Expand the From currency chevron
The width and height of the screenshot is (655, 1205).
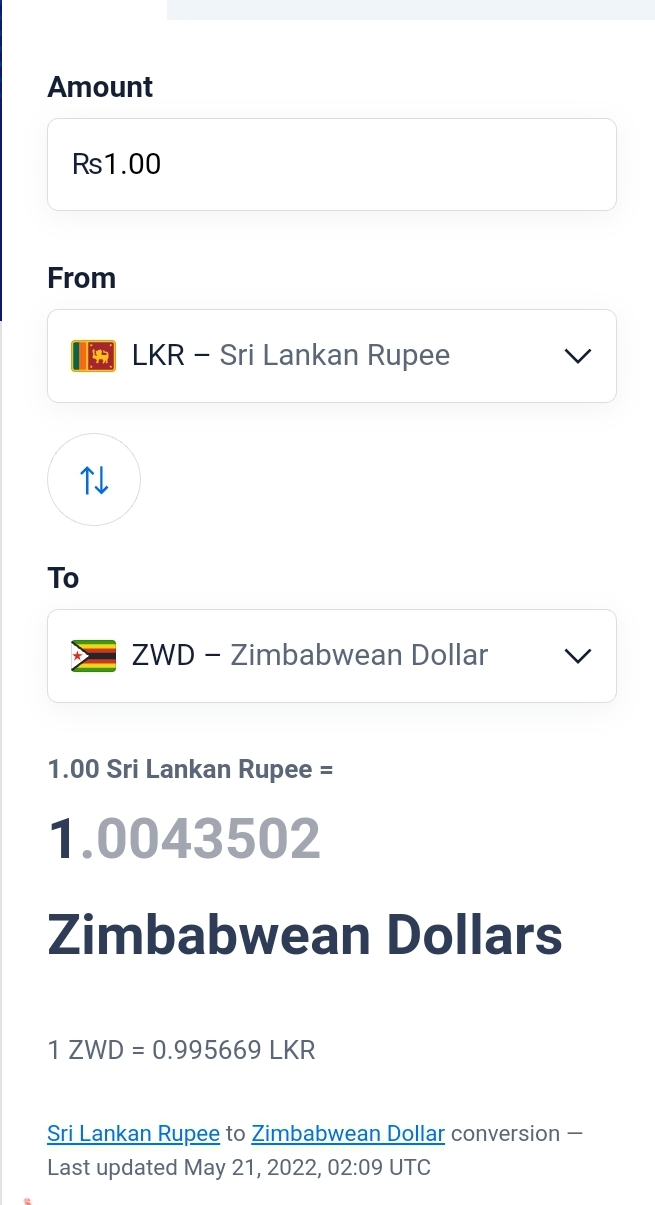pos(578,356)
